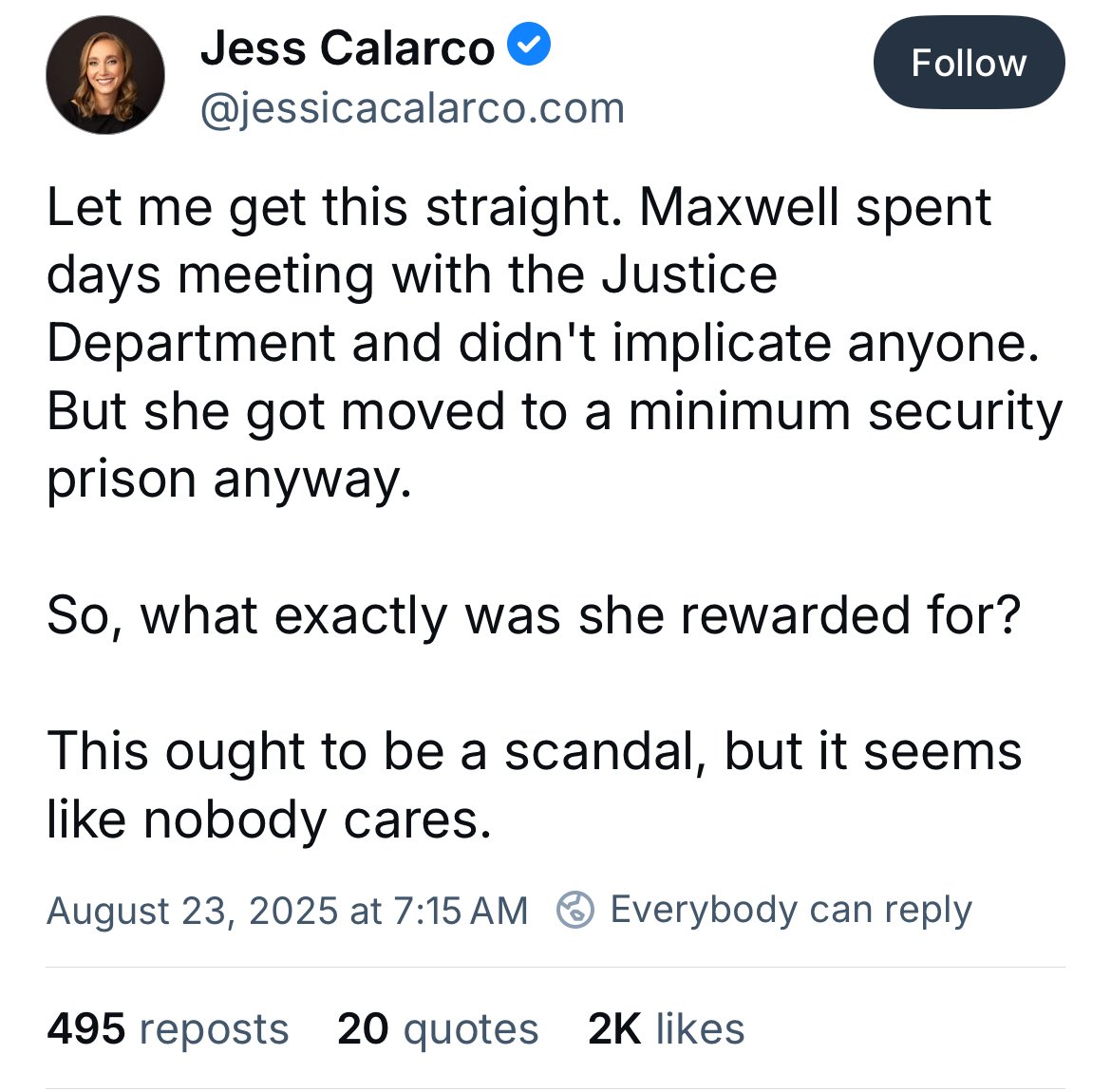The image size is (1111, 1092).
Task: Click the word 'Maxwell' in the post
Action: (x=739, y=207)
